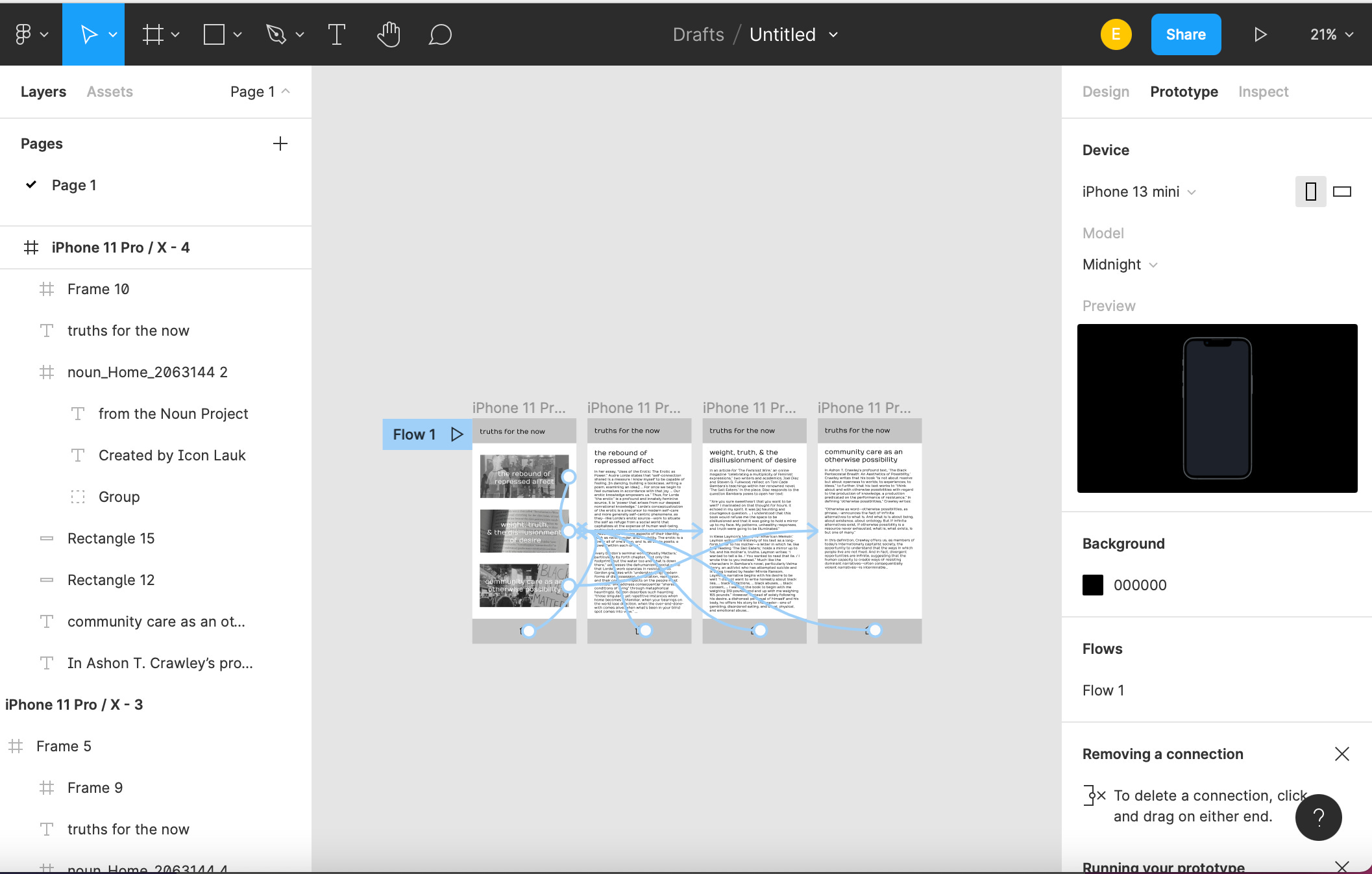Select the Text tool

336,34
